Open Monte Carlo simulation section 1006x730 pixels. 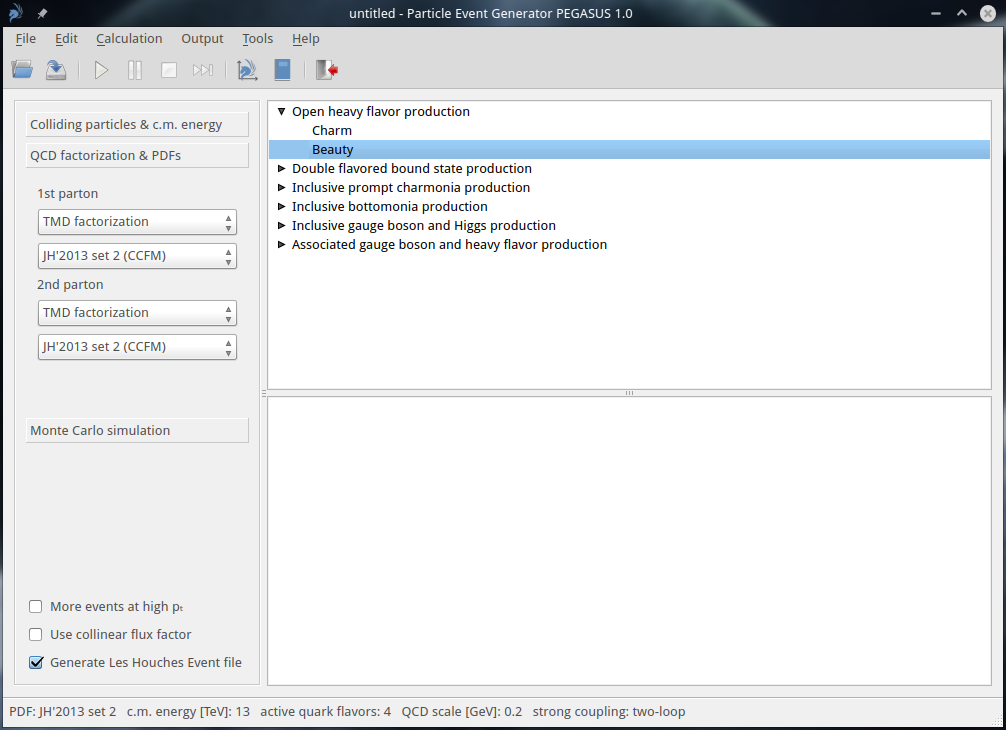(137, 430)
